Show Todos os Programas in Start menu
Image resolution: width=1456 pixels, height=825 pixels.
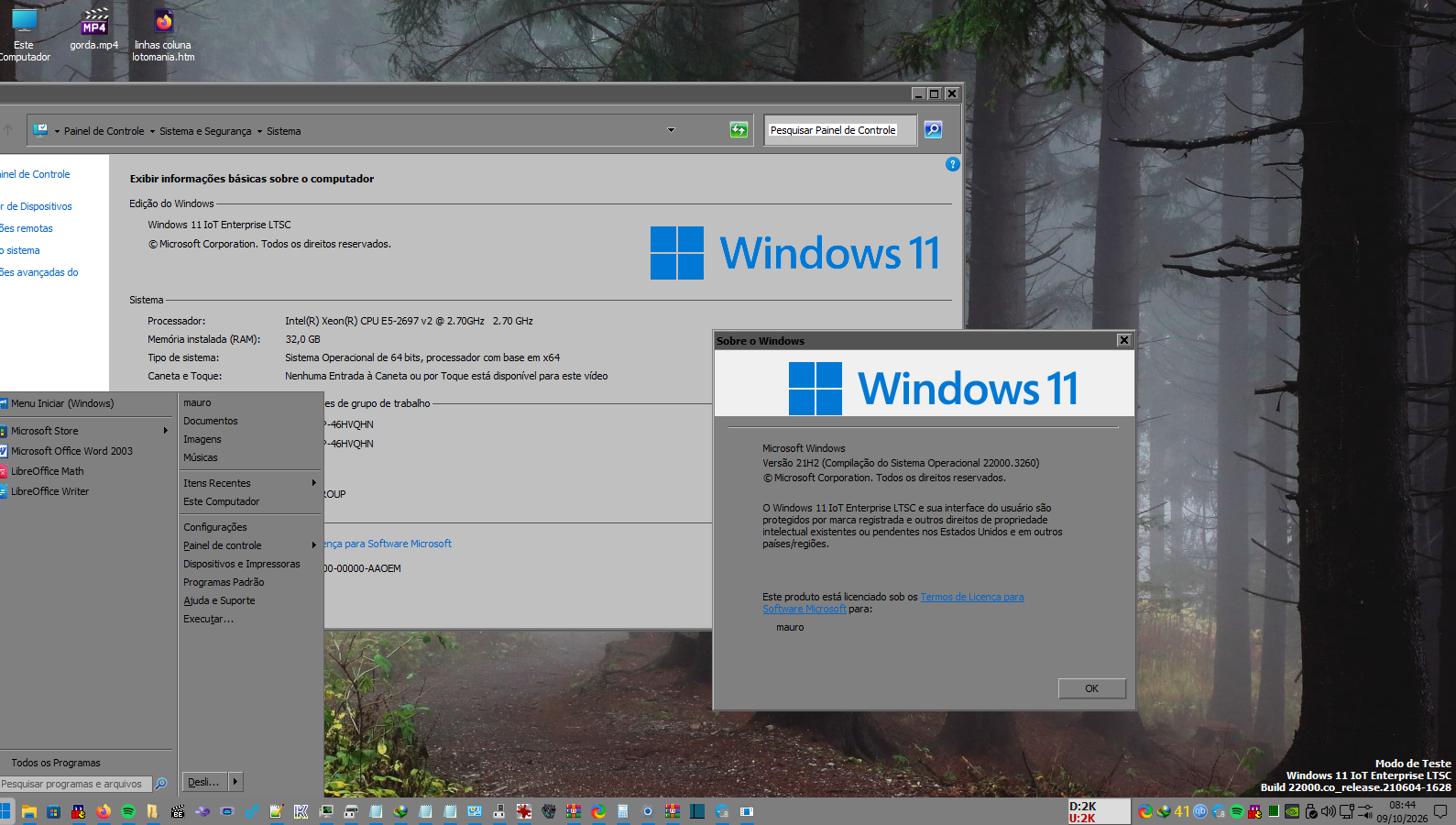[x=56, y=763]
